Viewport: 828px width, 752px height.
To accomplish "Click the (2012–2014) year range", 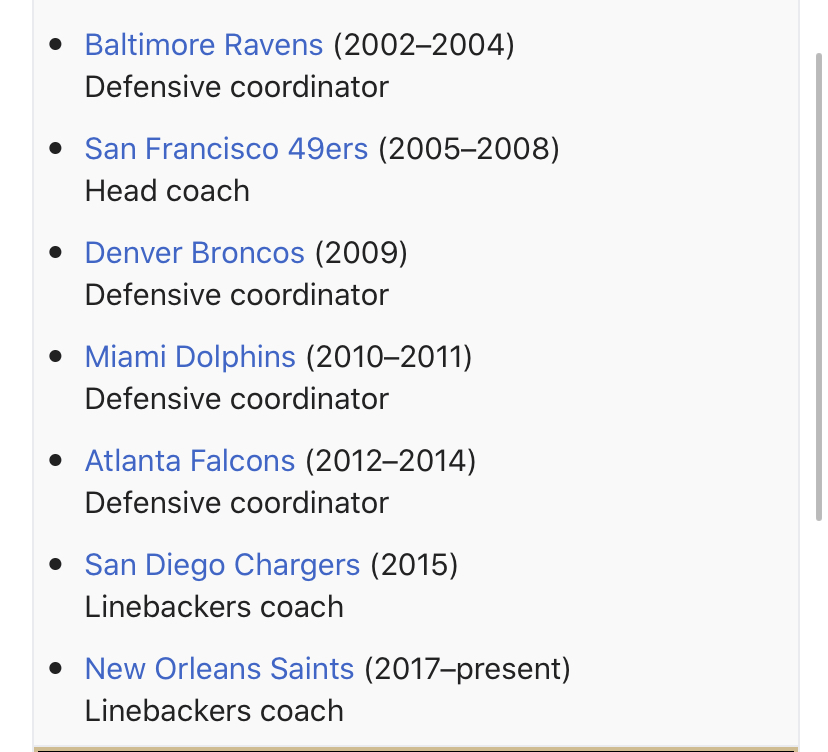I will [391, 462].
